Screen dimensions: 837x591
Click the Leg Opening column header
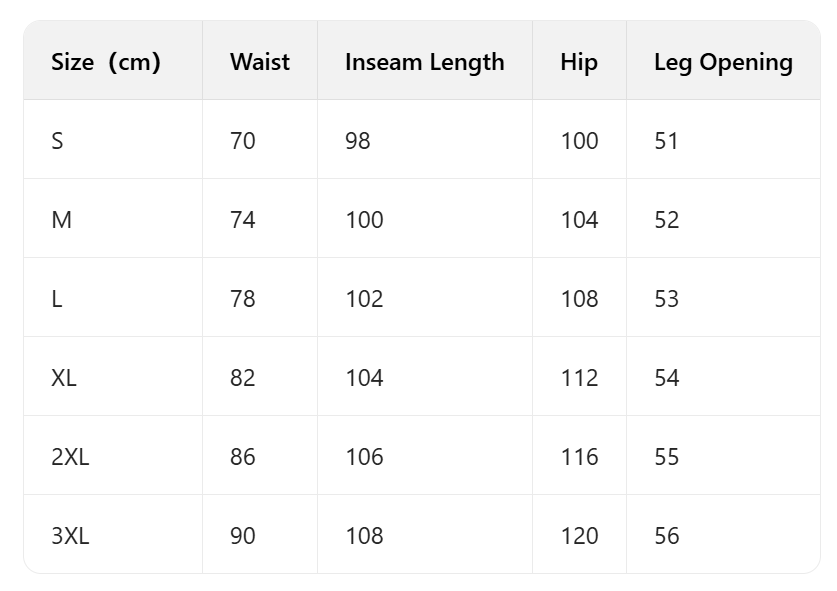click(723, 62)
